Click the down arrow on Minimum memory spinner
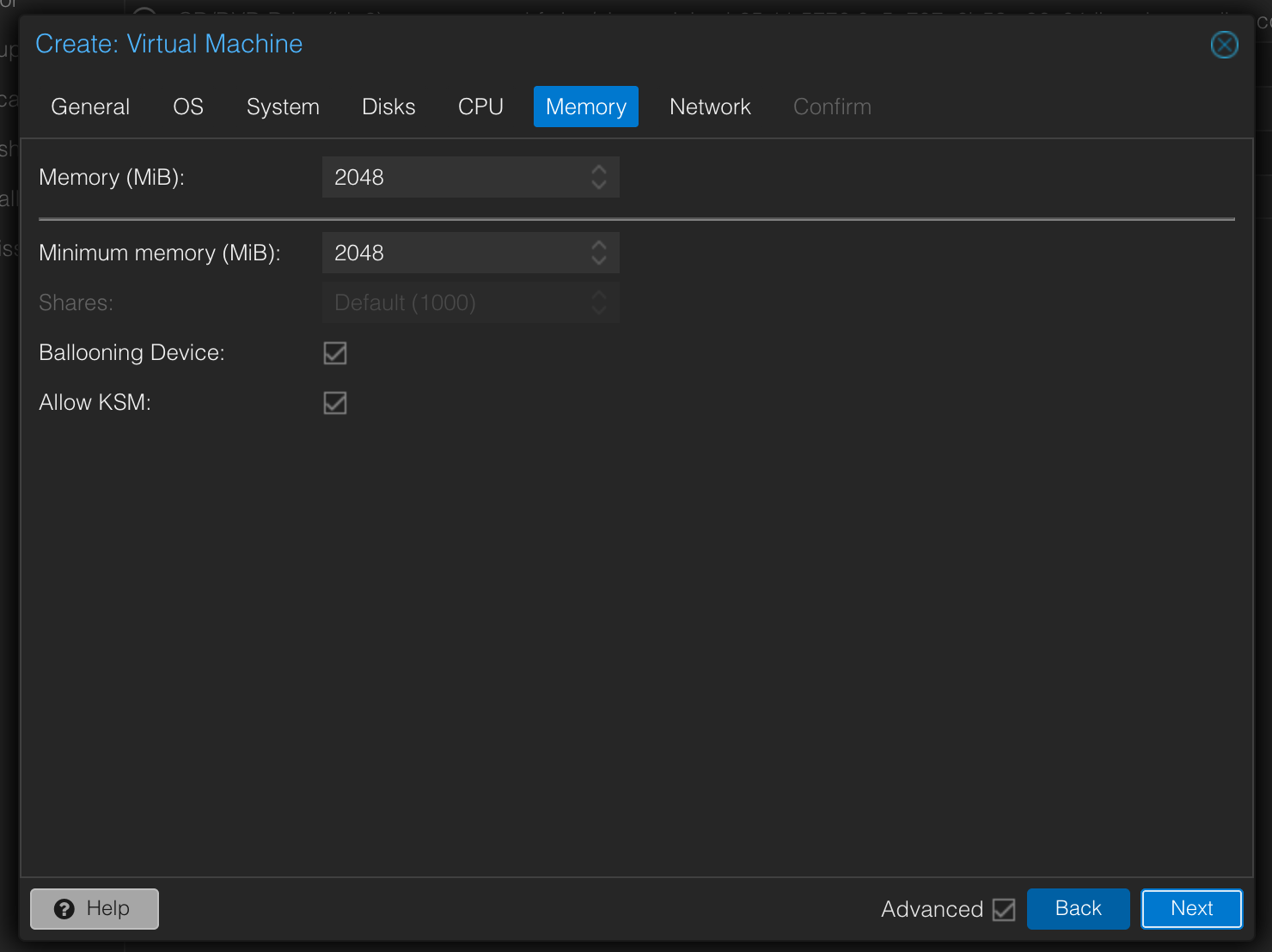The width and height of the screenshot is (1272, 952). coord(599,259)
